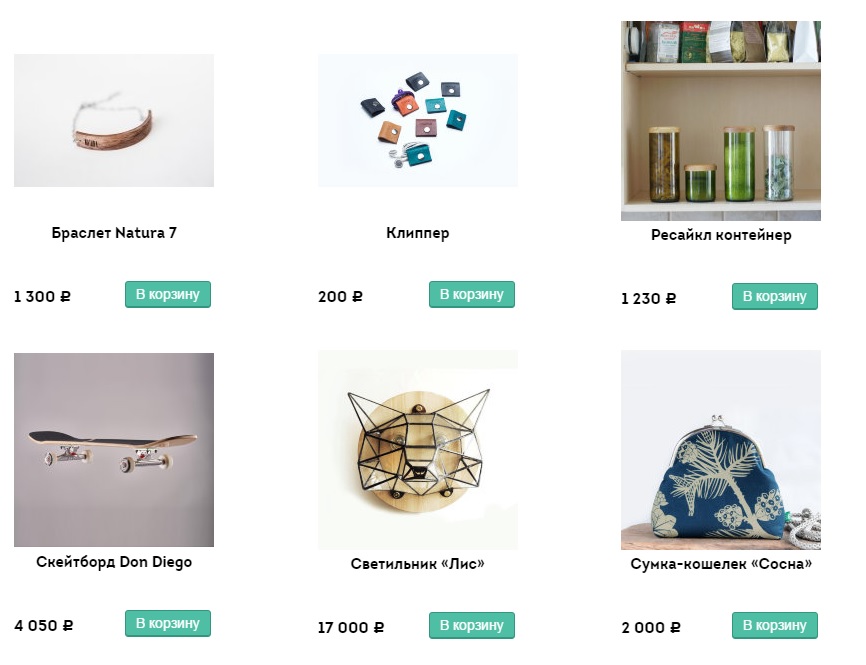Click the 17 000 ₽ price
This screenshot has height=665, width=866.
point(351,628)
